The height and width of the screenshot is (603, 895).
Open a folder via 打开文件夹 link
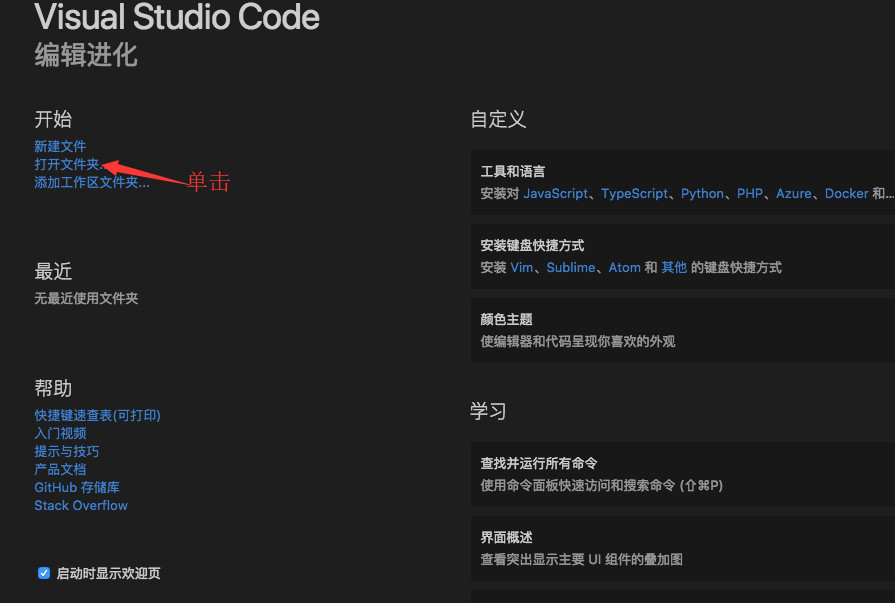(66, 164)
